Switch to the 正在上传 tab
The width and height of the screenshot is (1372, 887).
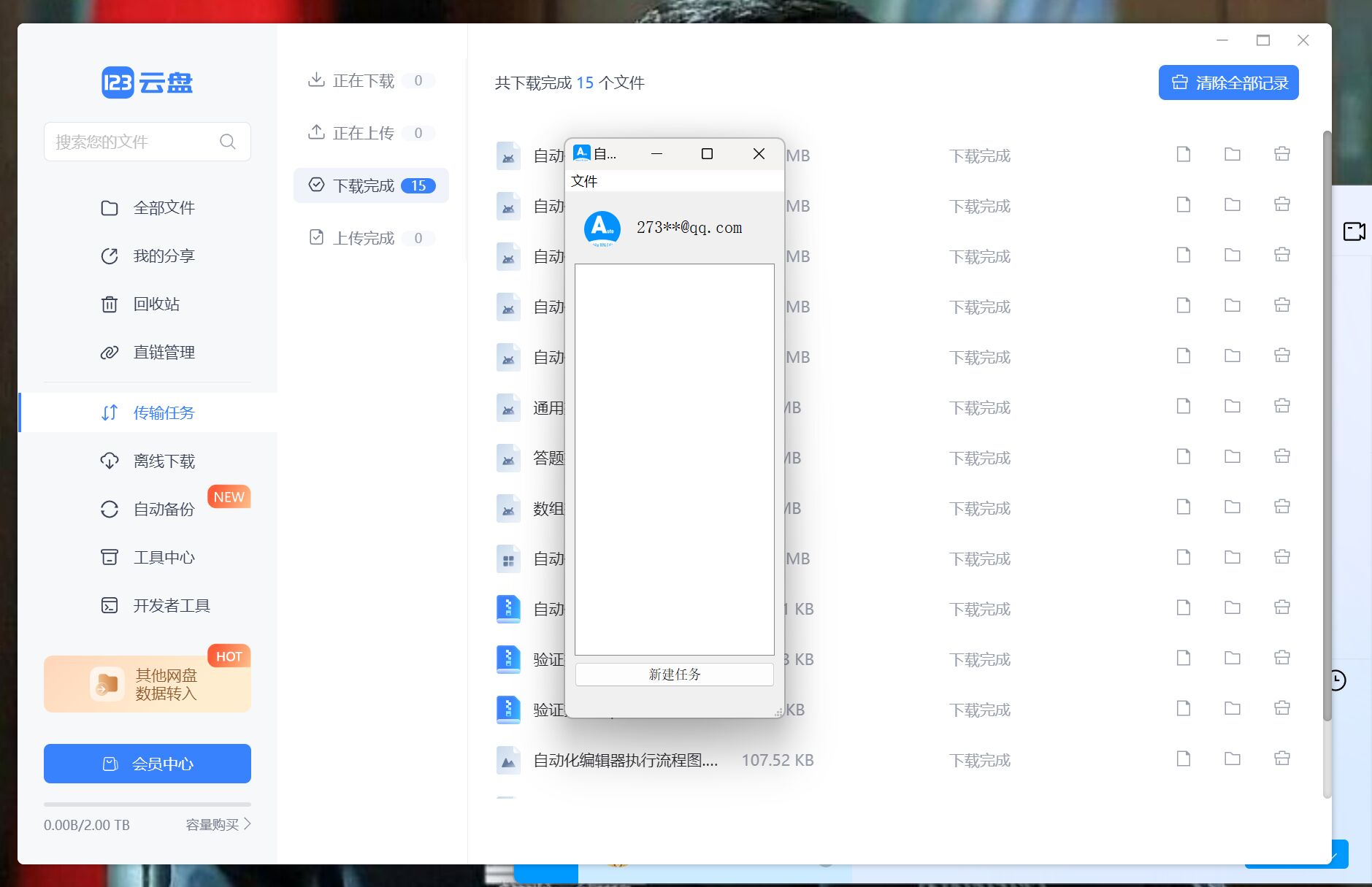click(x=371, y=133)
